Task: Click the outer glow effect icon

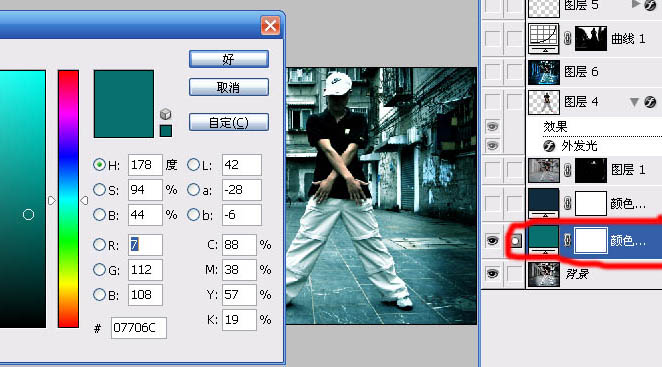Action: pos(549,146)
